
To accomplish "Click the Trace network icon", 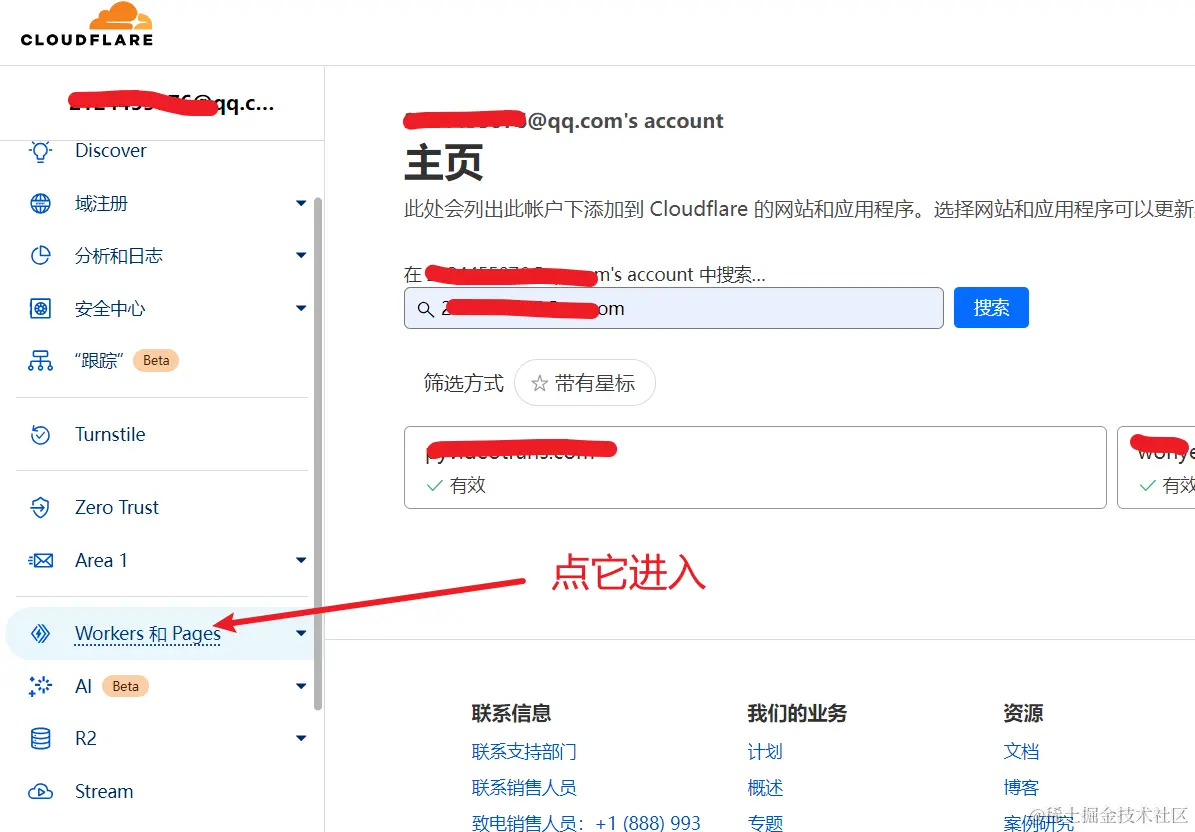I will click(40, 360).
